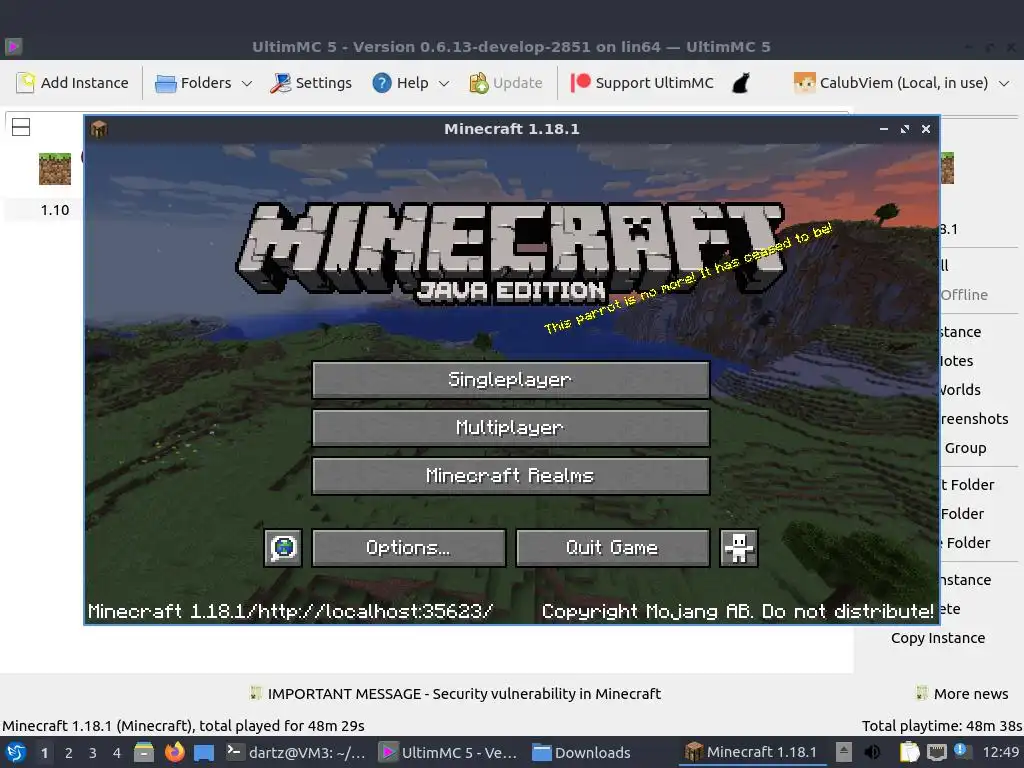The height and width of the screenshot is (768, 1024).
Task: Open file manager icon in taskbar
Action: click(x=144, y=752)
